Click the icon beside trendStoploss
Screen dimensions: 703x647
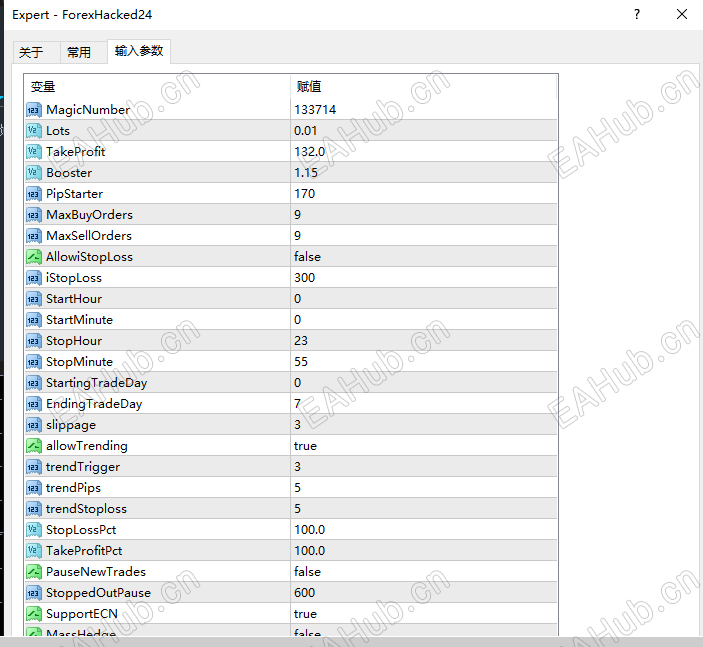[34, 509]
